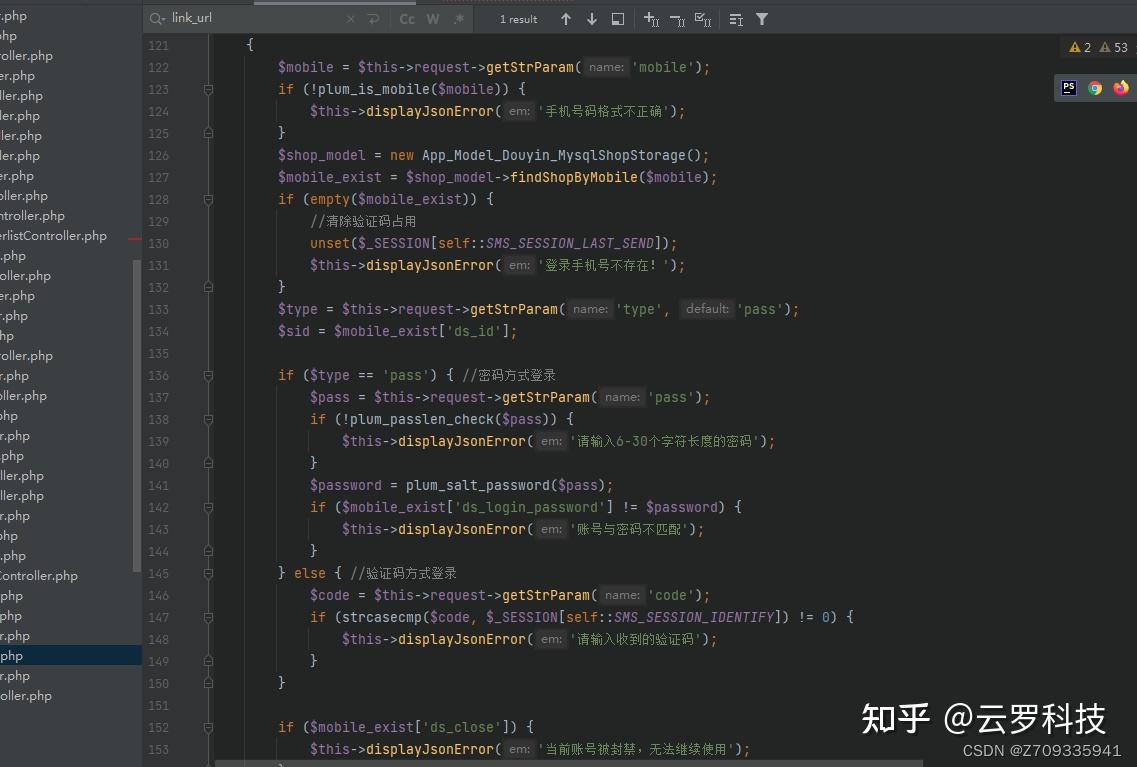The image size is (1137, 767).
Task: Select all occurrences icon
Action: 703,20
